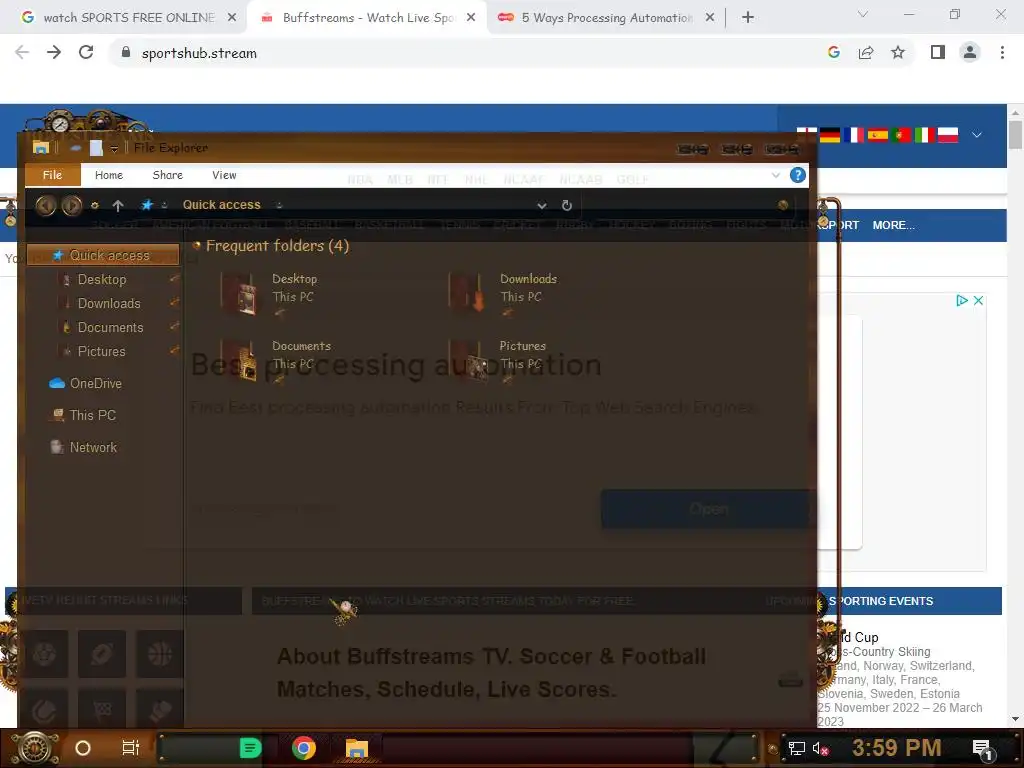Screen dimensions: 1024x768
Task: Select Pictures in the navigation pane
Action: (101, 351)
